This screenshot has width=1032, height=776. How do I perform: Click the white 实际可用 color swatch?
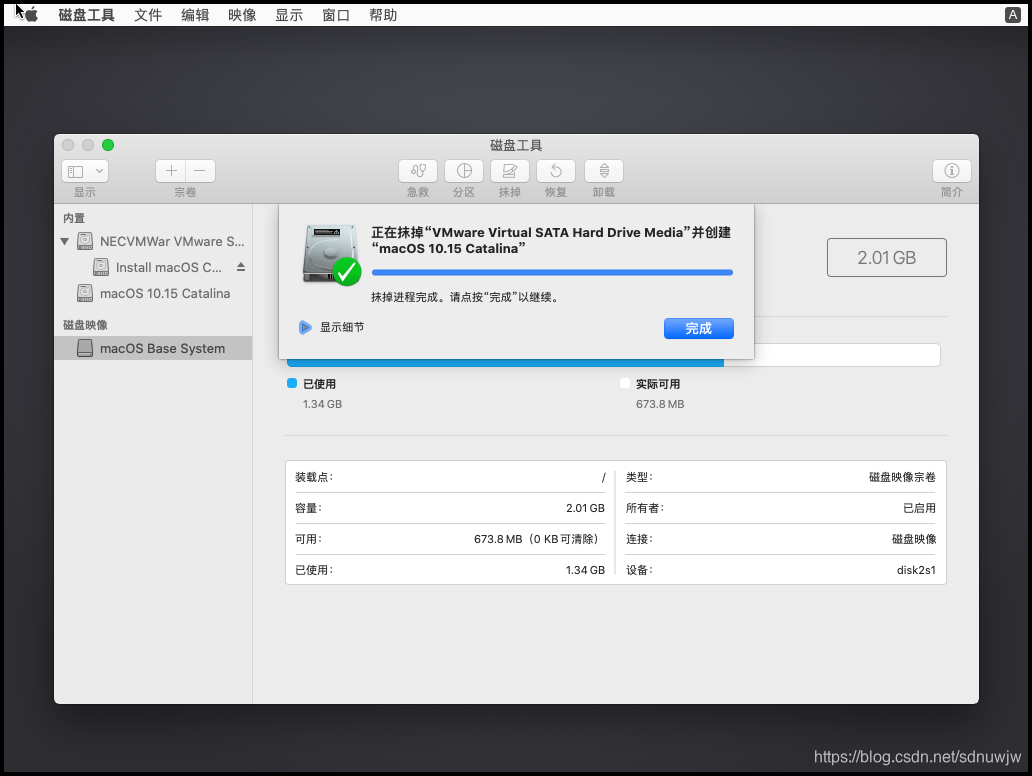click(625, 383)
